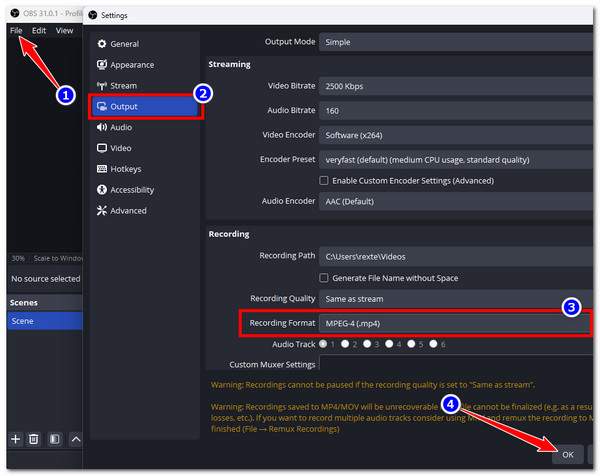This screenshot has width=600, height=476.
Task: Click the Custom Muxer Settings field
Action: 456,364
